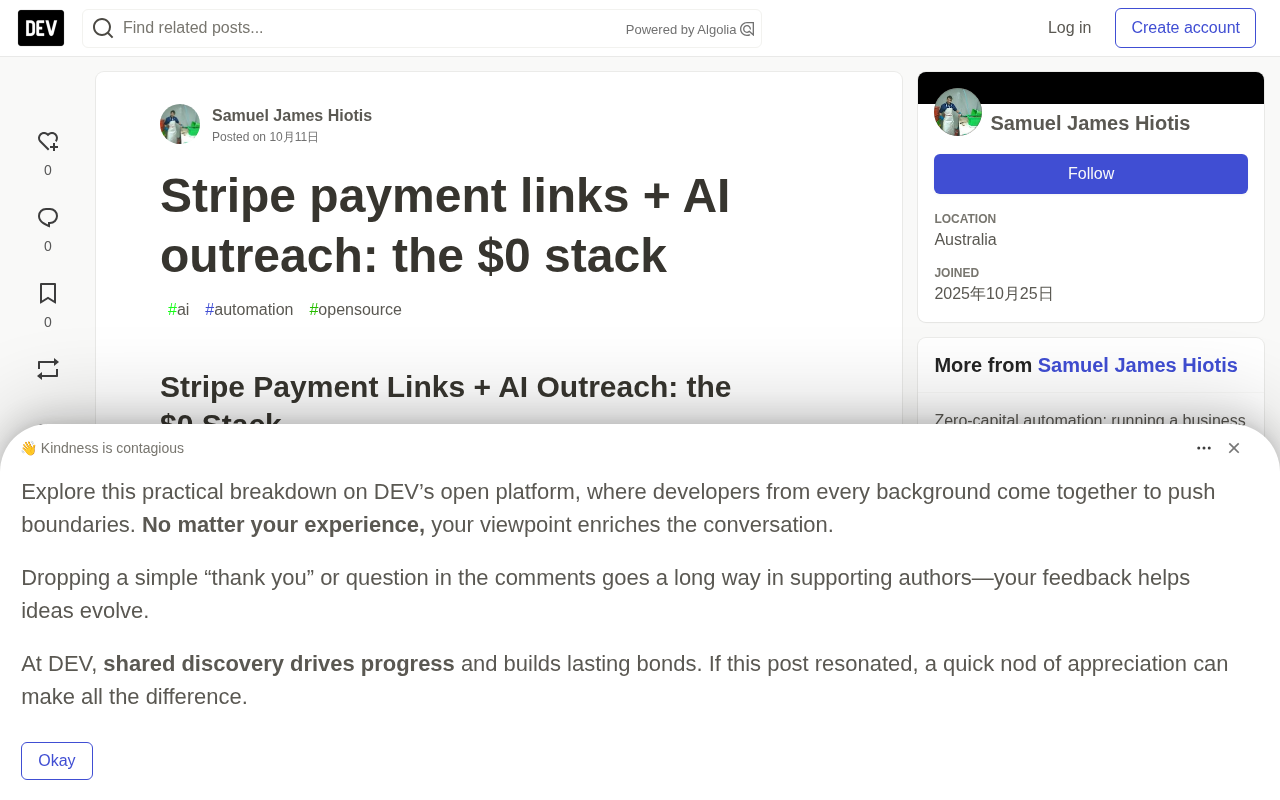This screenshot has height=800, width=1280.
Task: Click the search magnifier icon
Action: (103, 28)
